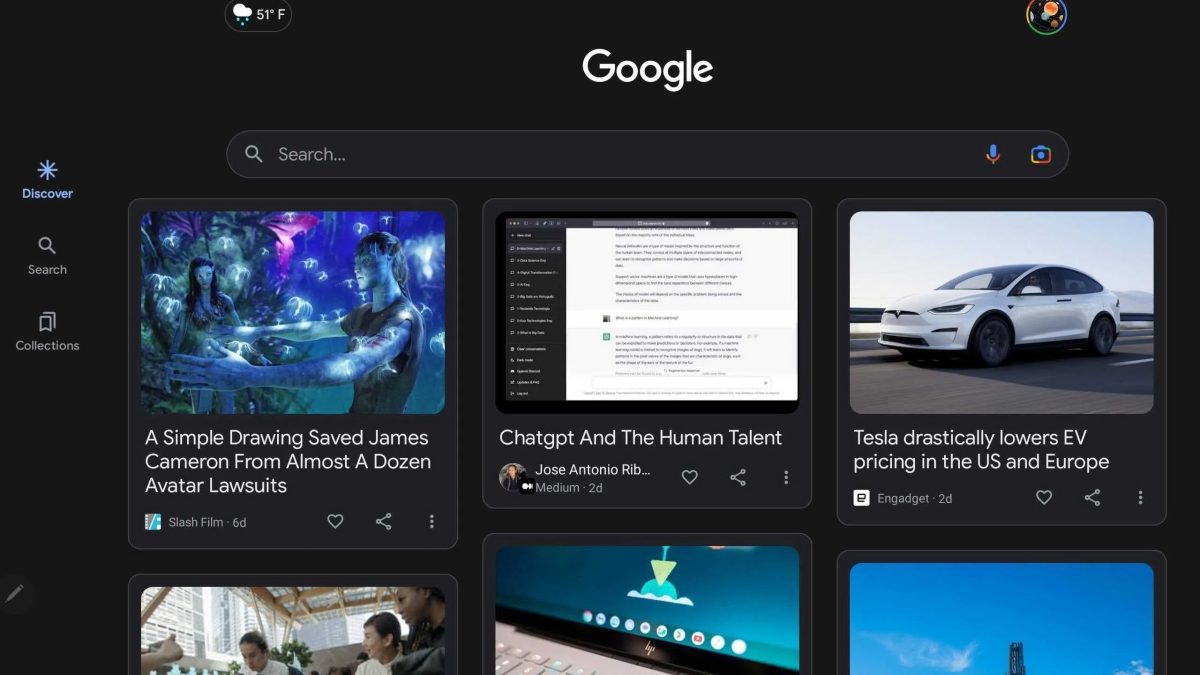Like the Avatar lawsuits article
This screenshot has width=1200, height=675.
335,521
